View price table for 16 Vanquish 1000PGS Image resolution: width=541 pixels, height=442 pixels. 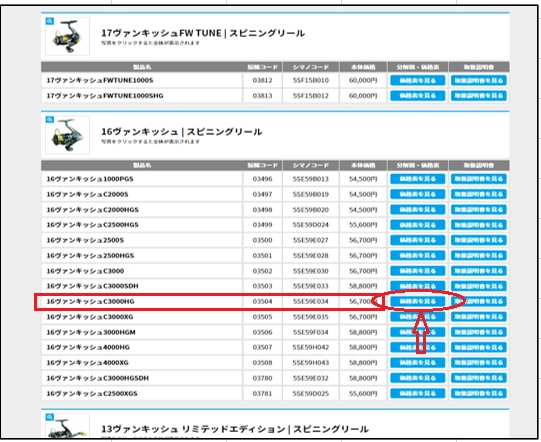pyautogui.click(x=417, y=179)
